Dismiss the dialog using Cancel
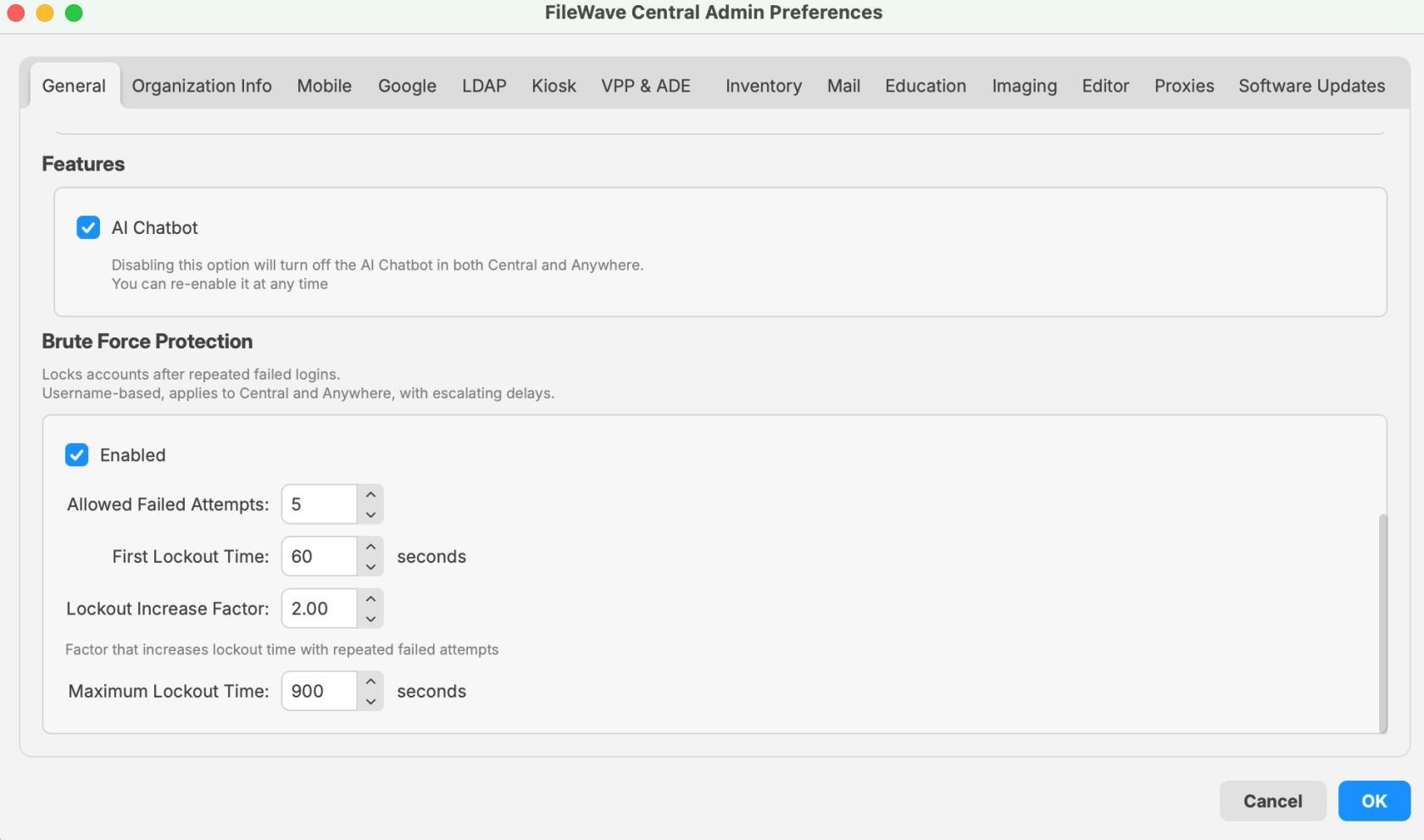The height and width of the screenshot is (840, 1424). (1272, 801)
